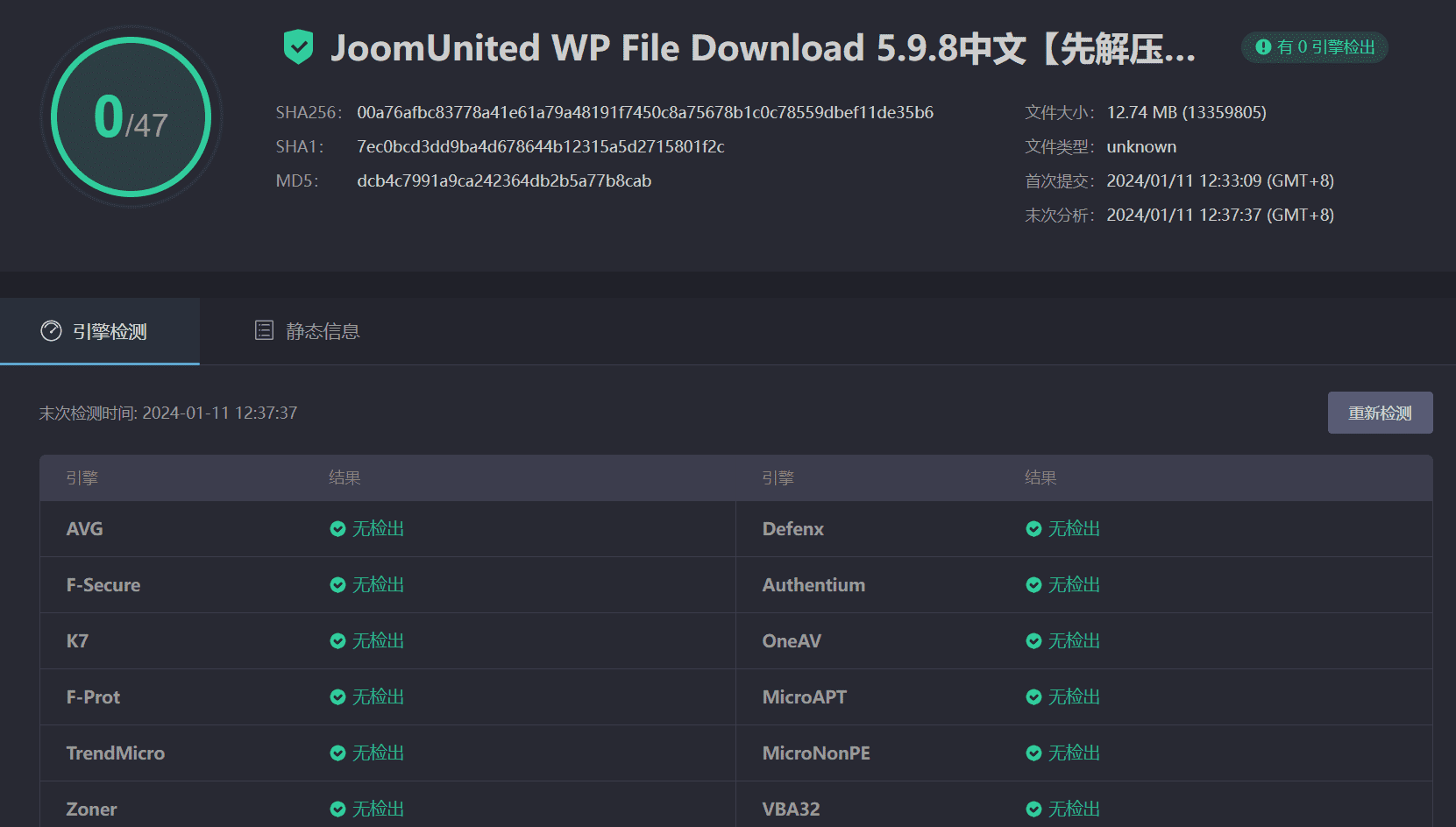Click the green check icon in K7 row
The image size is (1456, 827).
click(x=337, y=641)
